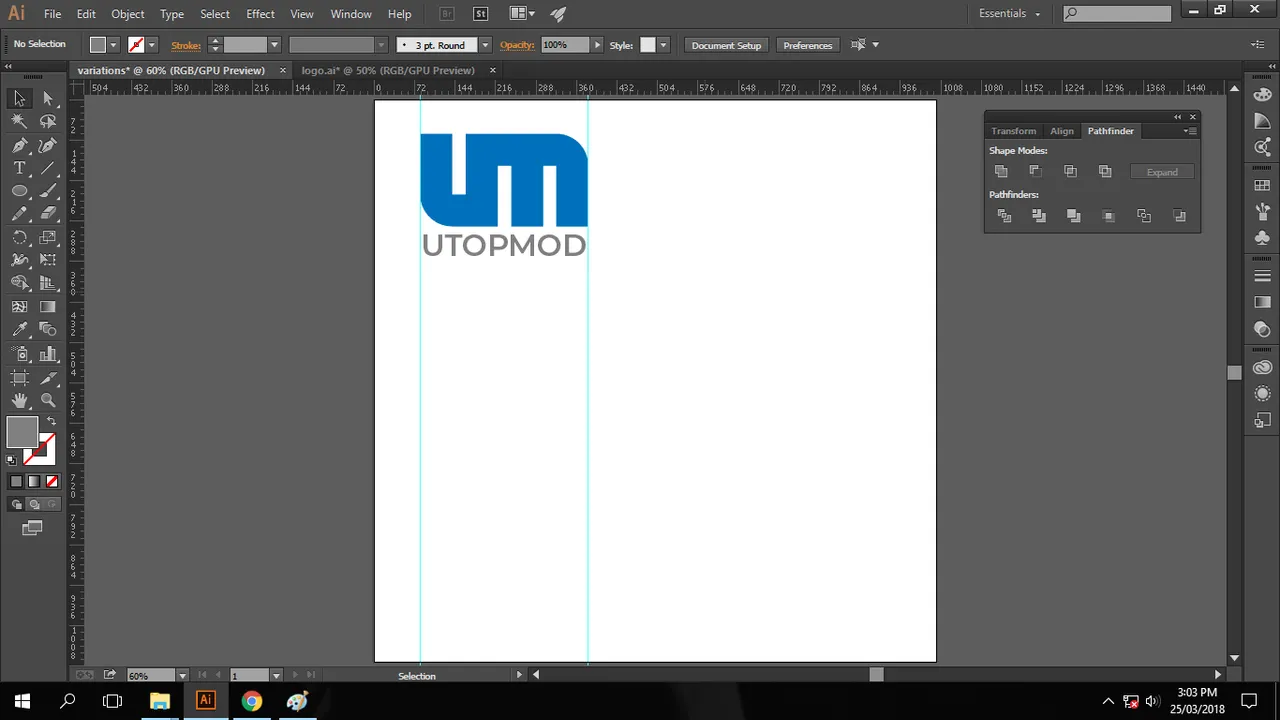Enable Draw Behind mode
This screenshot has width=1280, height=720.
34,504
